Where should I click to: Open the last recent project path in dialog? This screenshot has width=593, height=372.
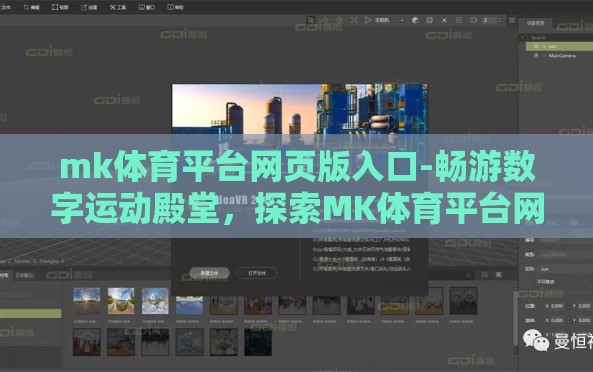click(361, 269)
